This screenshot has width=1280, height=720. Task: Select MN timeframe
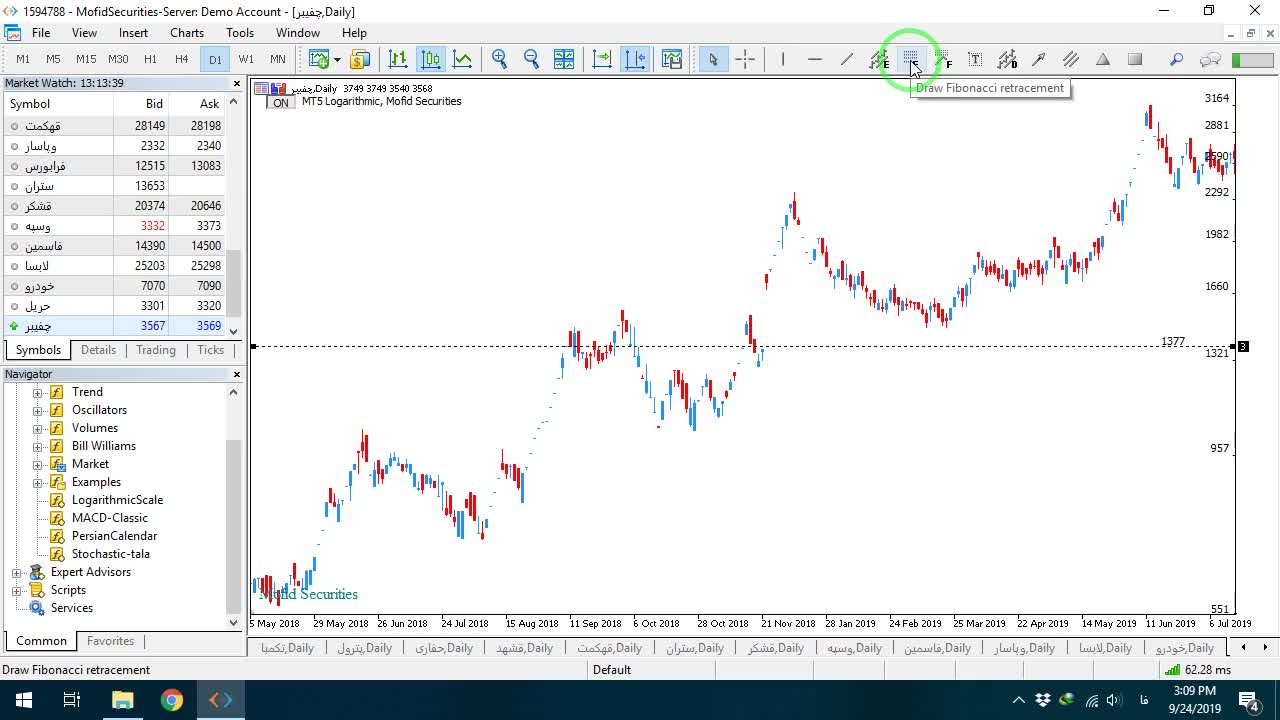(277, 59)
